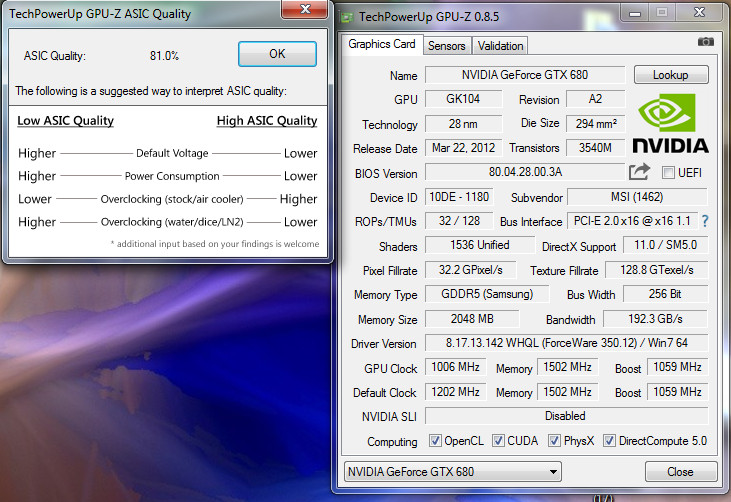Click the Bandwidth field 192.3 GB/s
The image size is (731, 502).
655,319
